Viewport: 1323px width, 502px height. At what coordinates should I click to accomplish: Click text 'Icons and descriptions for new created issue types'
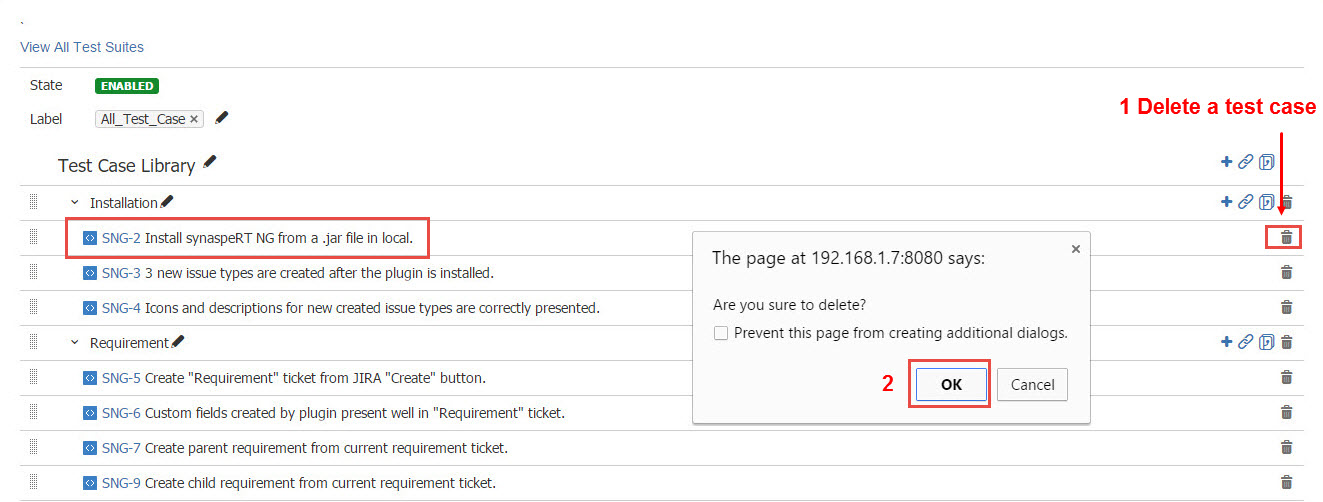point(299,308)
